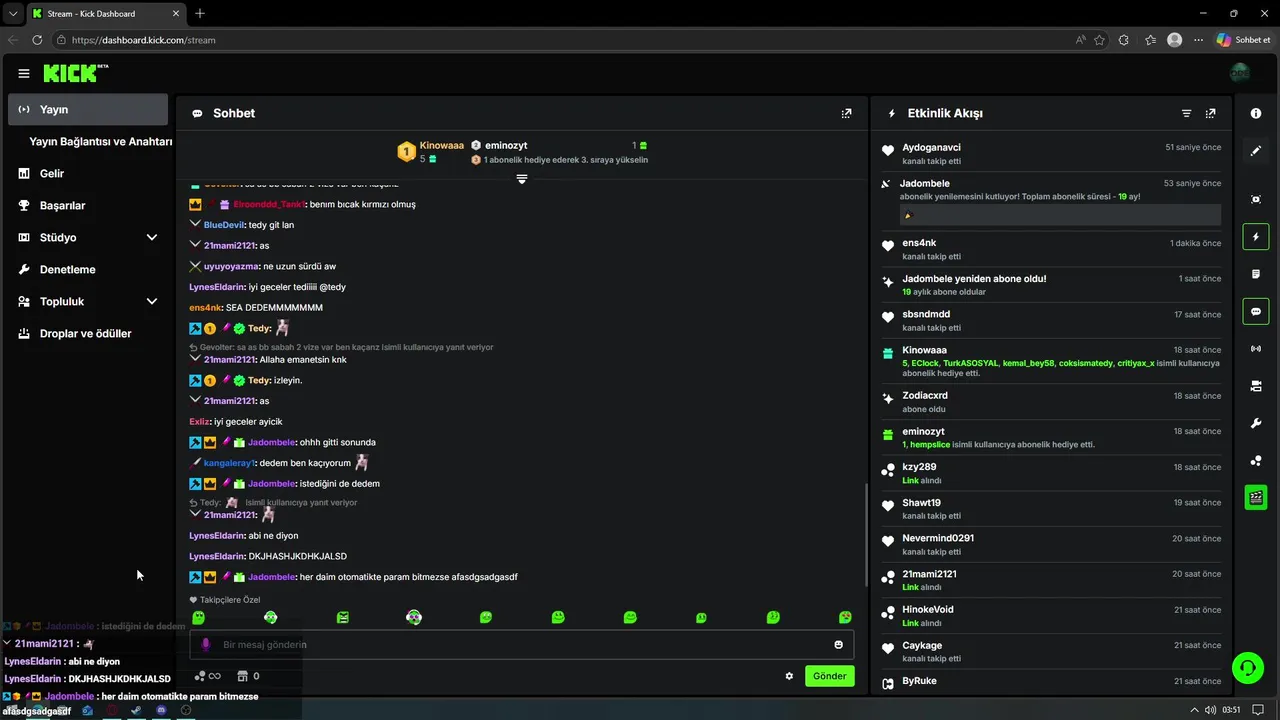Open the Başarılar menu item
This screenshot has height=720, width=1280.
tap(88, 205)
